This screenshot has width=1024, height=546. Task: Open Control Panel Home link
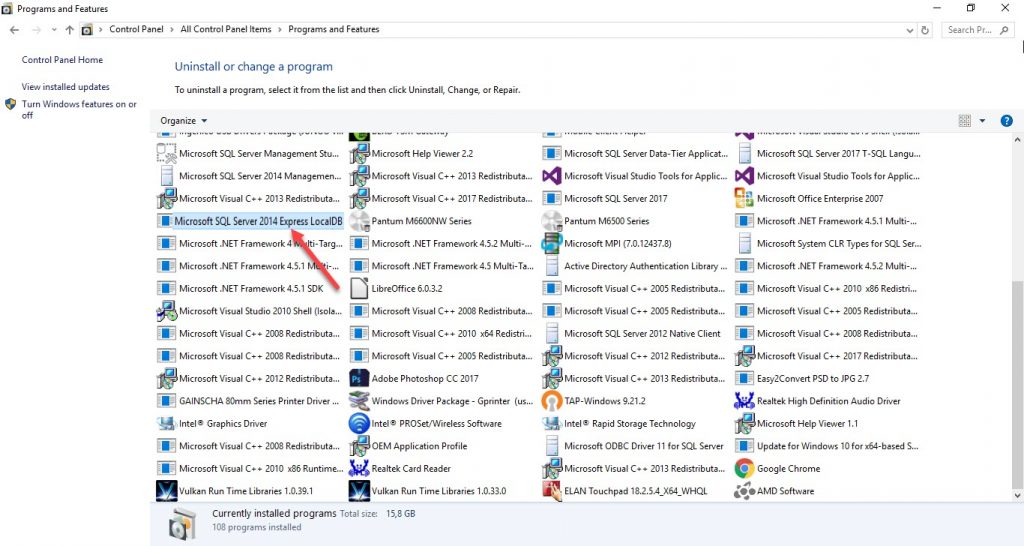62,59
